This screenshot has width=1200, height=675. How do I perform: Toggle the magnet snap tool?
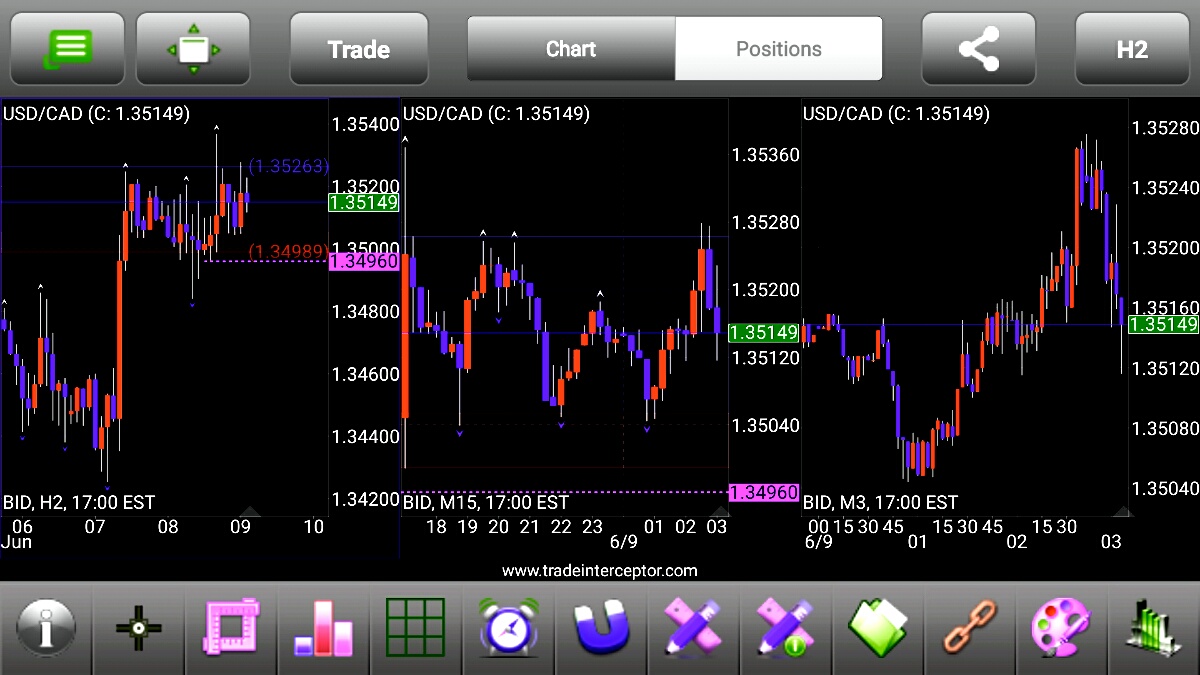point(600,628)
